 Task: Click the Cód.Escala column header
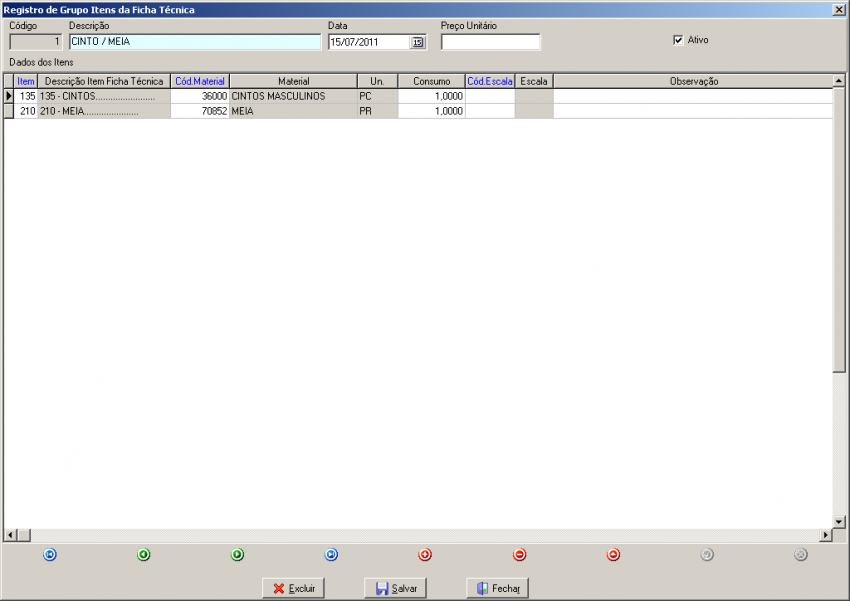(490, 81)
